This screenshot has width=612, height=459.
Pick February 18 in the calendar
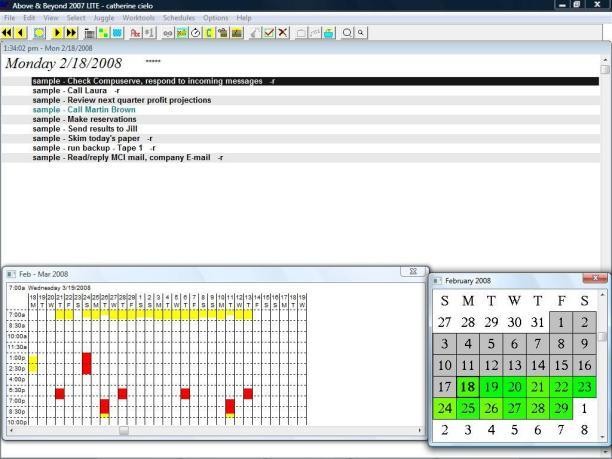468,387
